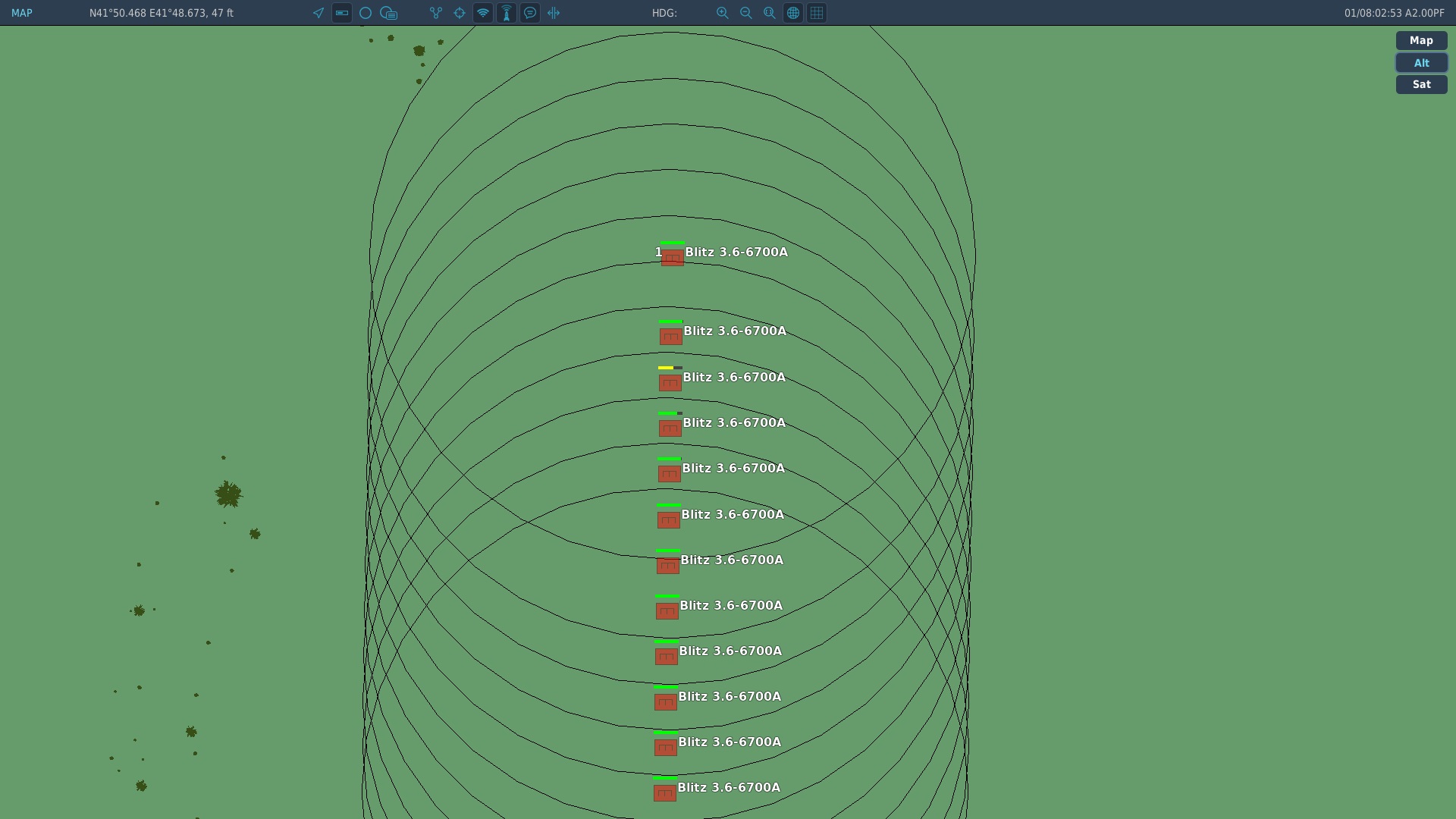Click the horizontal measure ruler icon

click(x=554, y=13)
